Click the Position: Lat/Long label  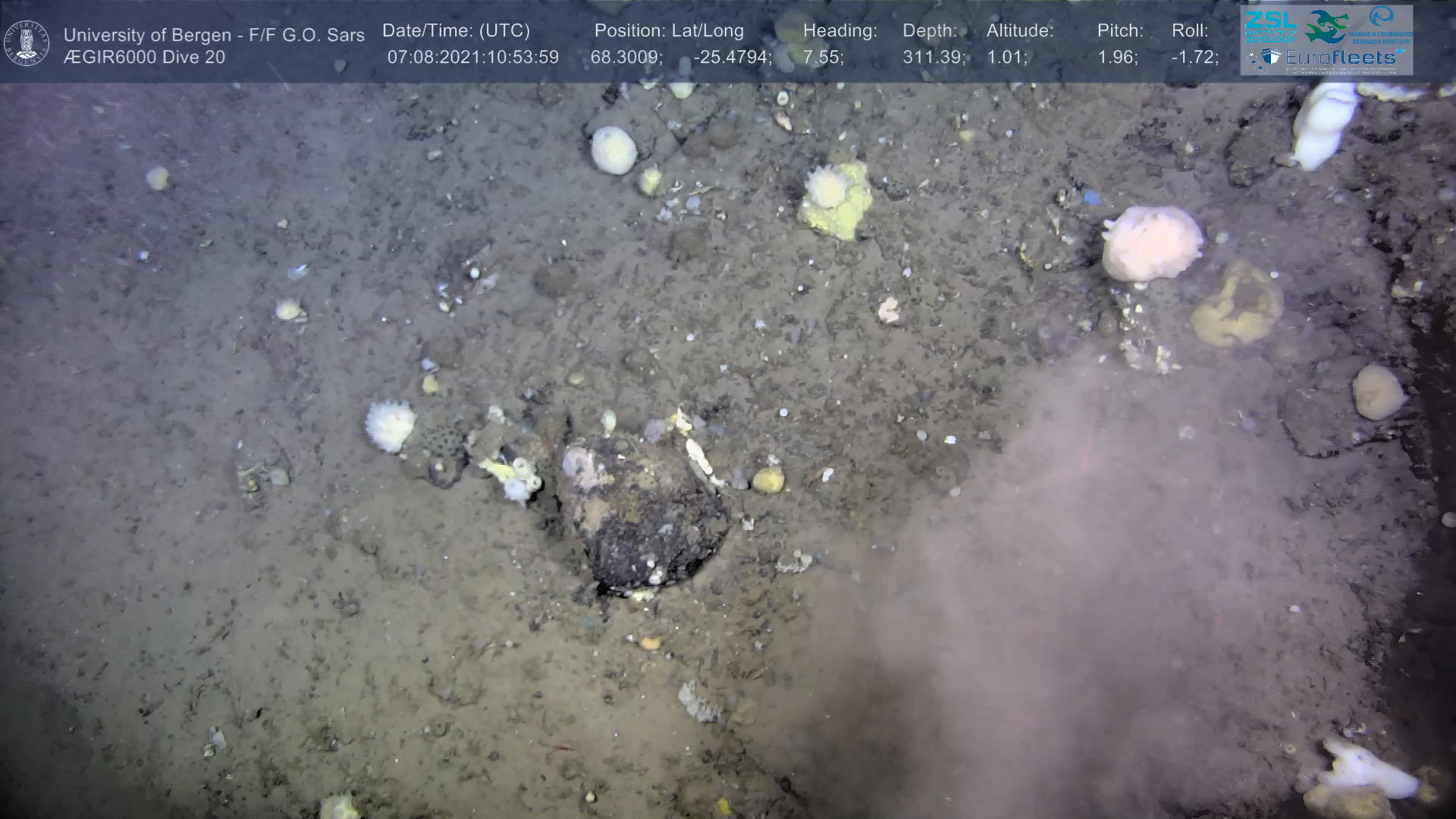pyautogui.click(x=669, y=31)
